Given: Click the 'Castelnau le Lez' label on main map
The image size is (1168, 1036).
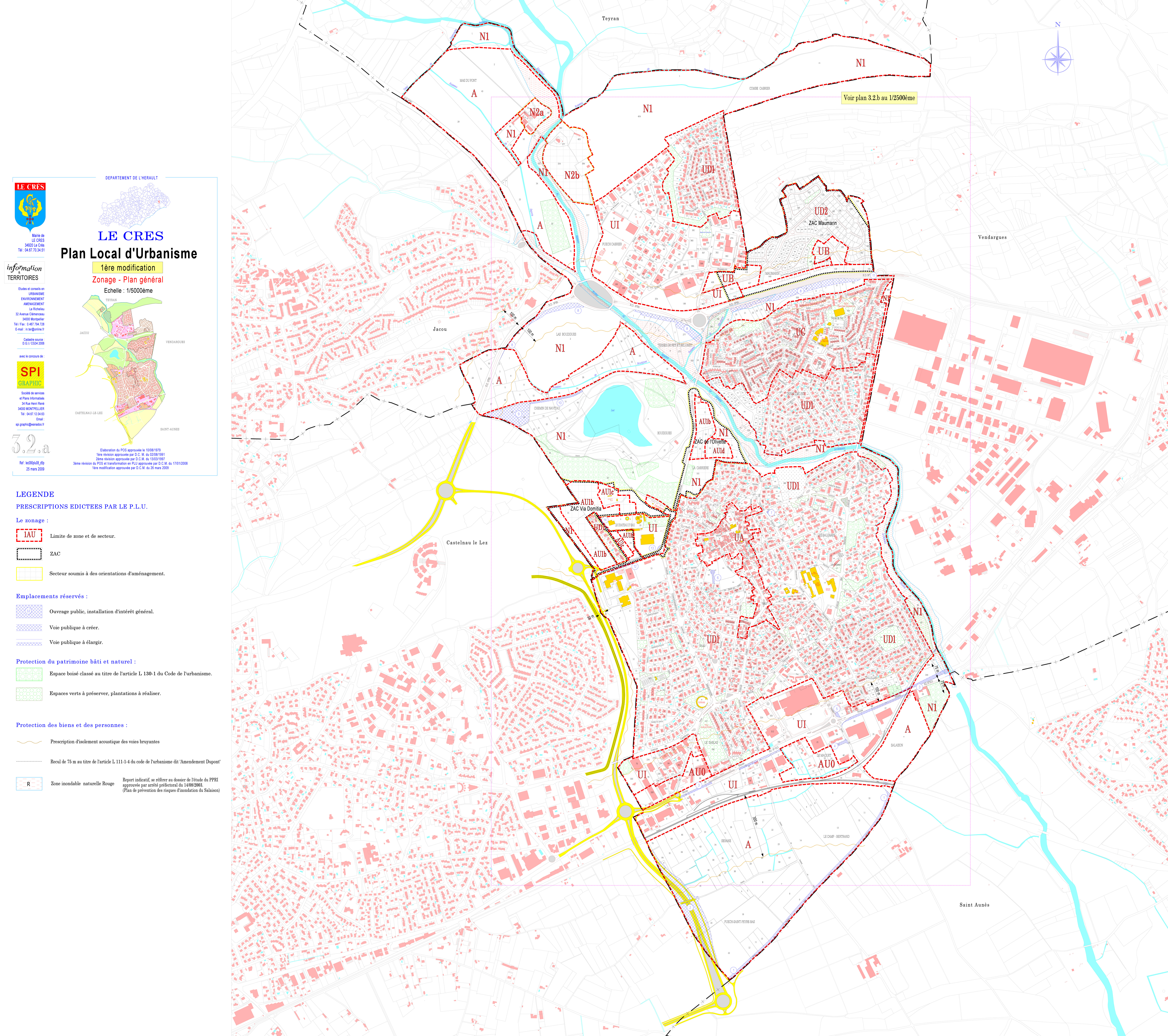Looking at the screenshot, I should click(467, 543).
